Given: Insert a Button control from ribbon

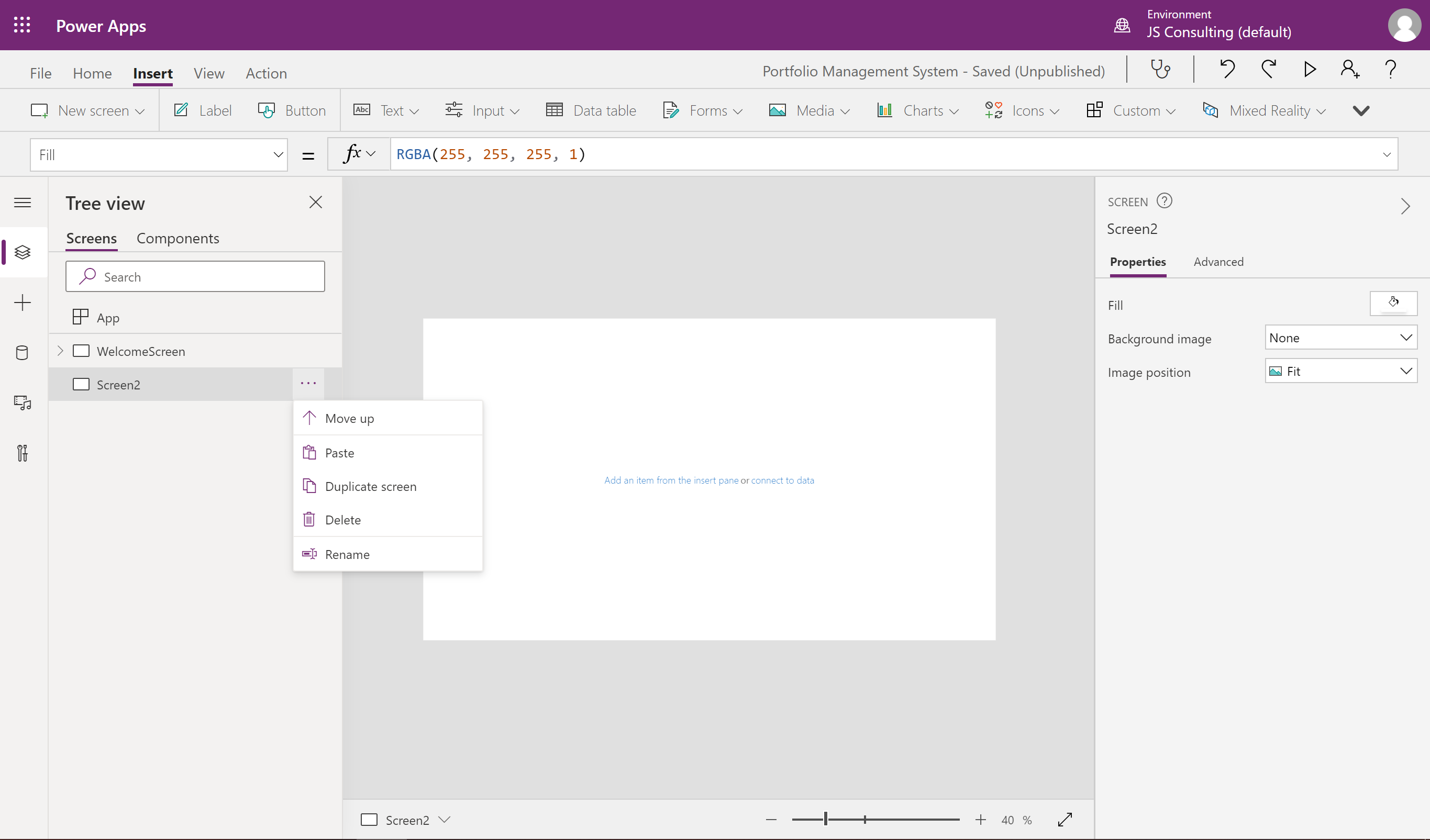Looking at the screenshot, I should pos(292,110).
